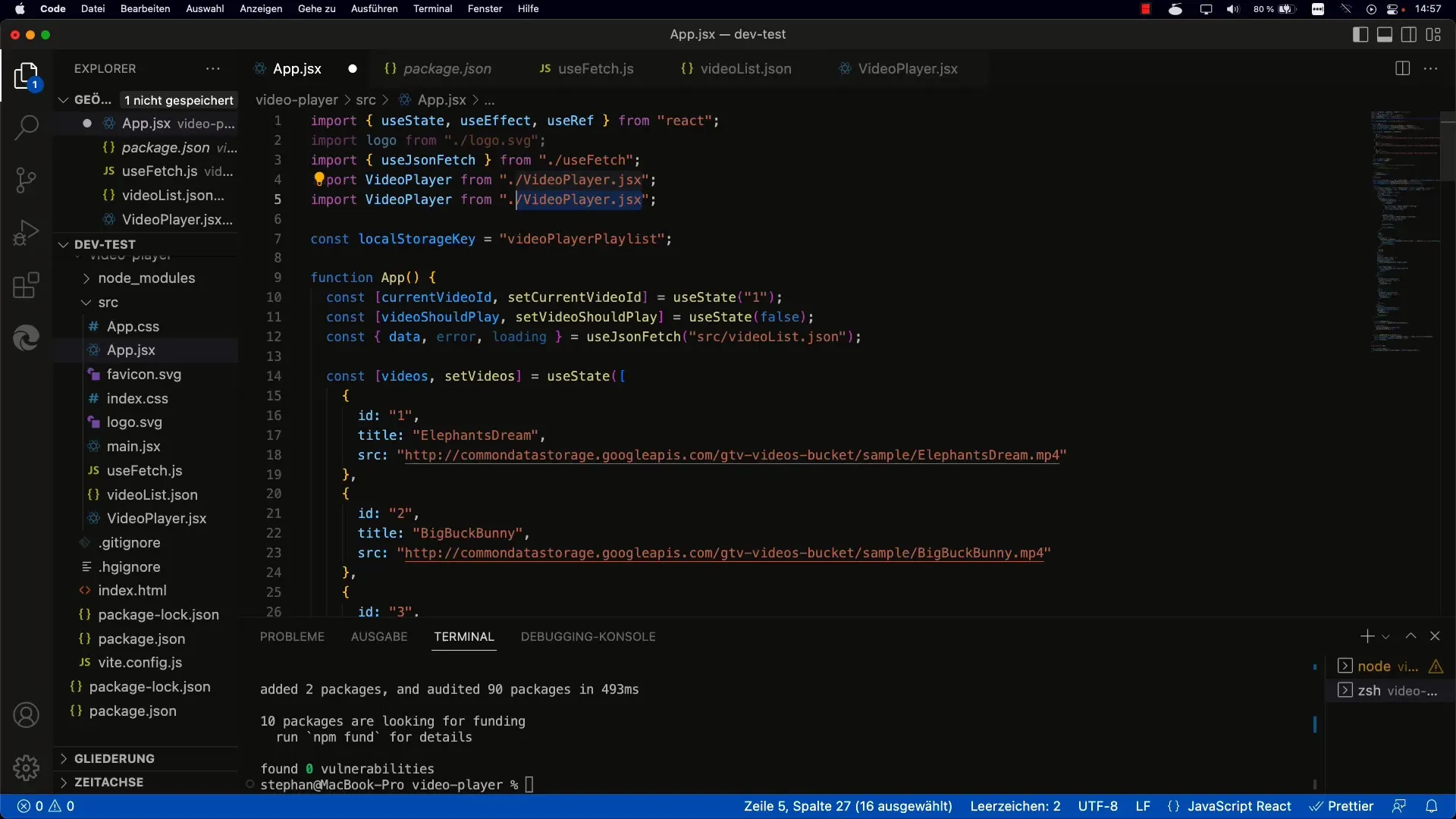Viewport: 1456px width, 819px height.
Task: Open editor more actions ellipsis
Action: [x=1431, y=68]
